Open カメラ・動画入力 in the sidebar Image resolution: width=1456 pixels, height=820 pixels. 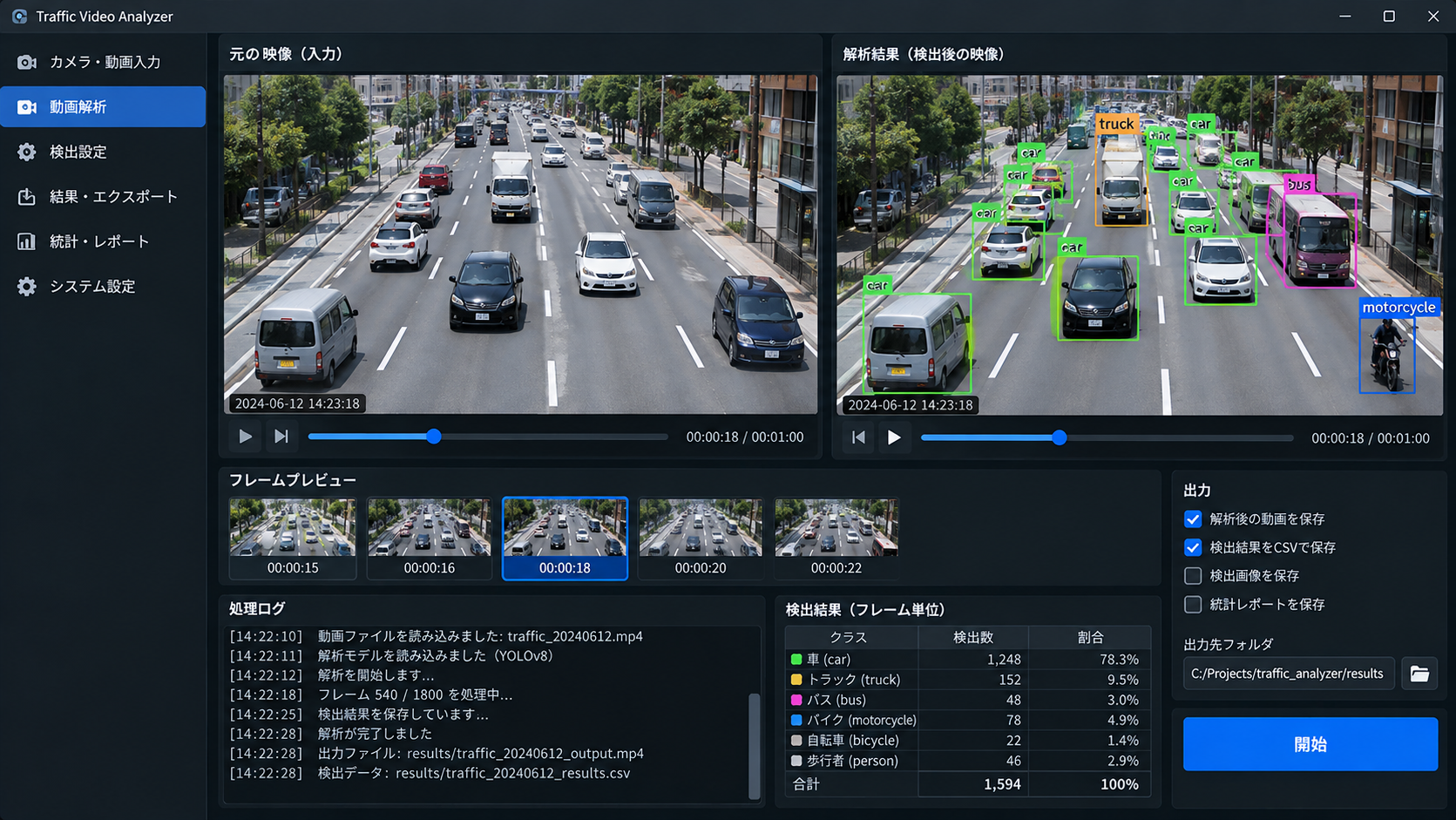(x=103, y=62)
